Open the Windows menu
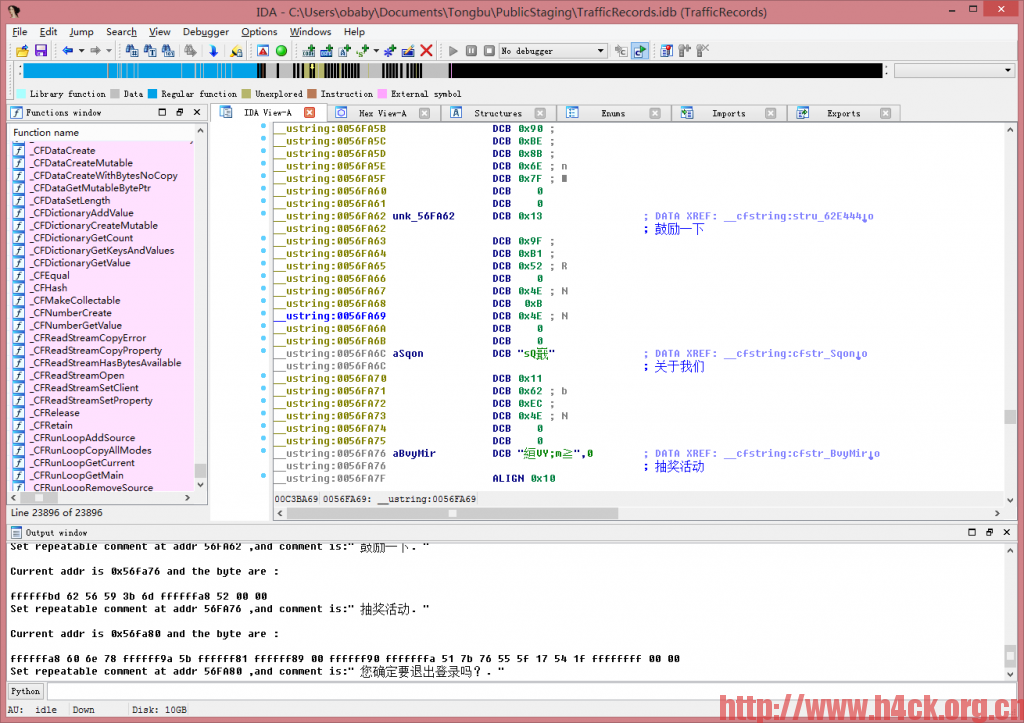This screenshot has height=723, width=1024. (310, 31)
